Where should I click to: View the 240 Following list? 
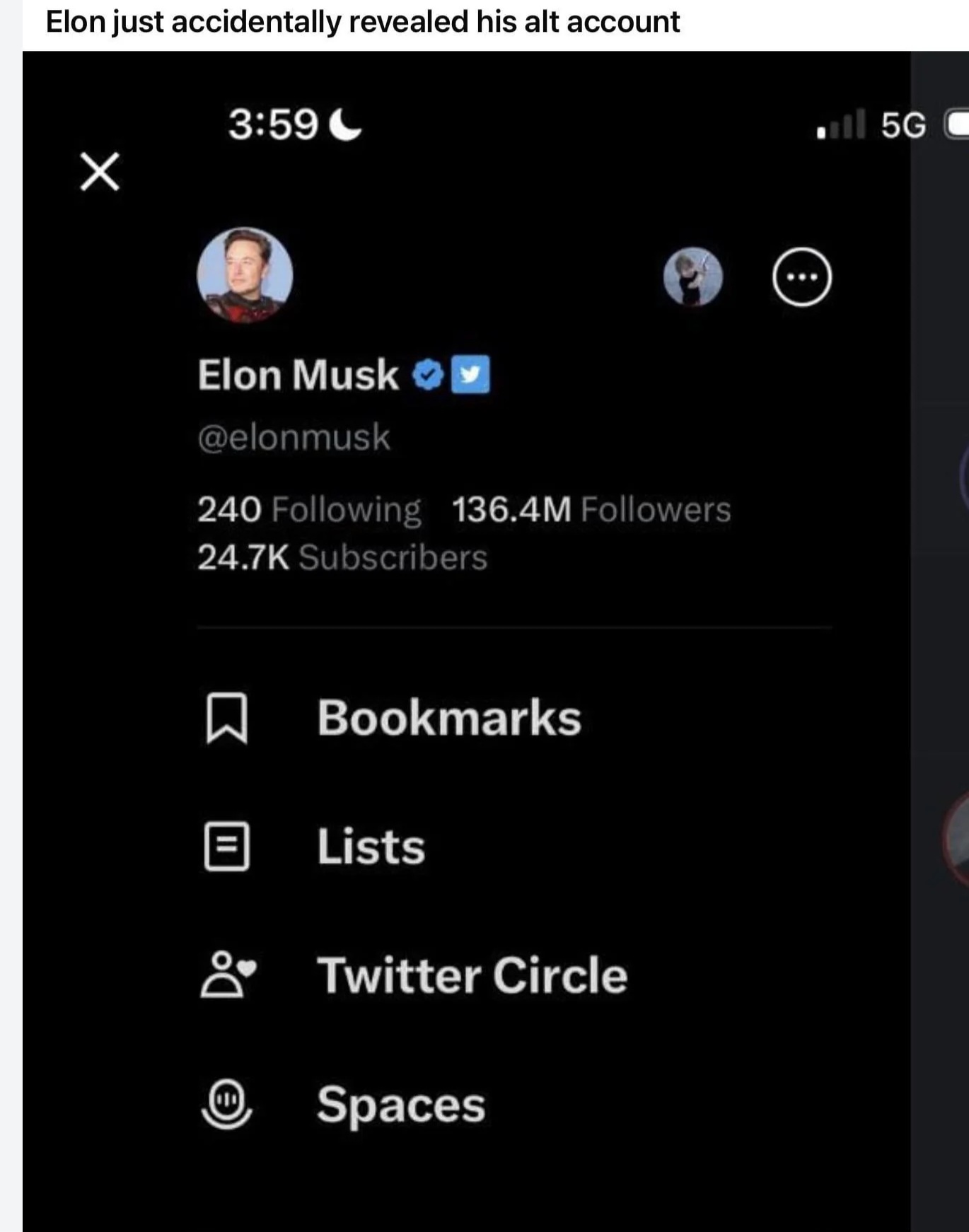click(x=309, y=509)
